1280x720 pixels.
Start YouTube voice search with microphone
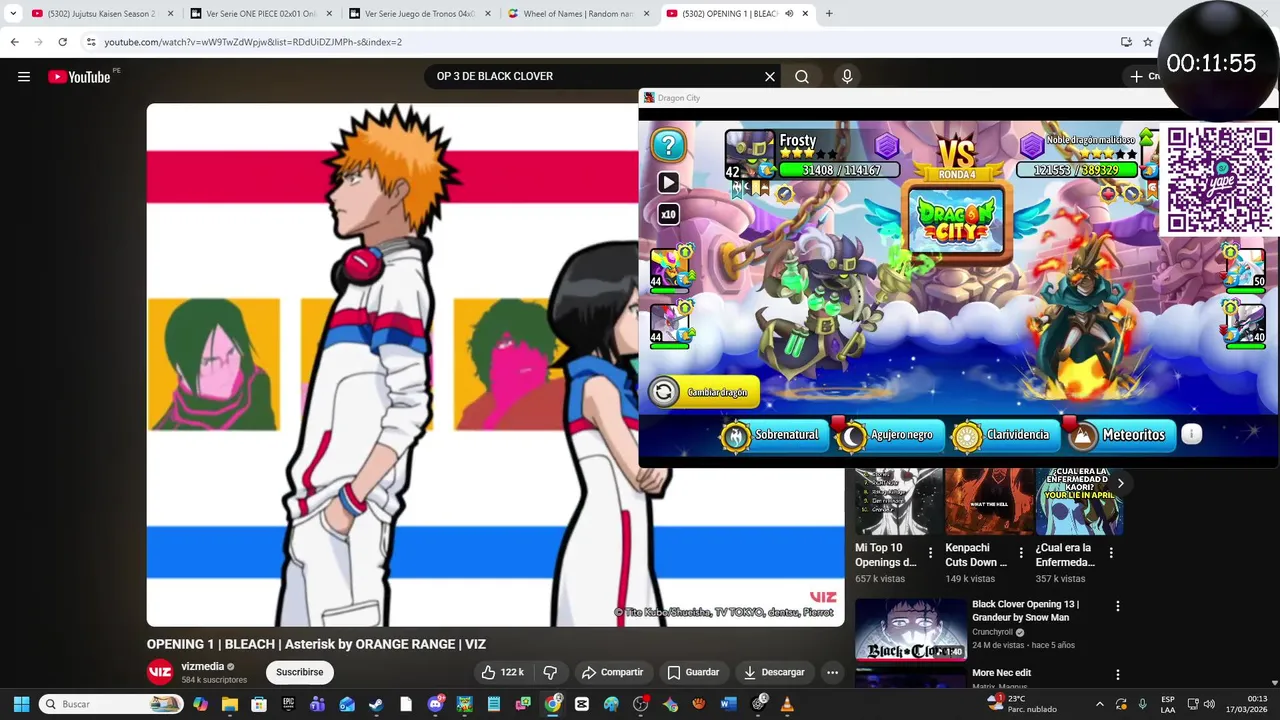(847, 77)
